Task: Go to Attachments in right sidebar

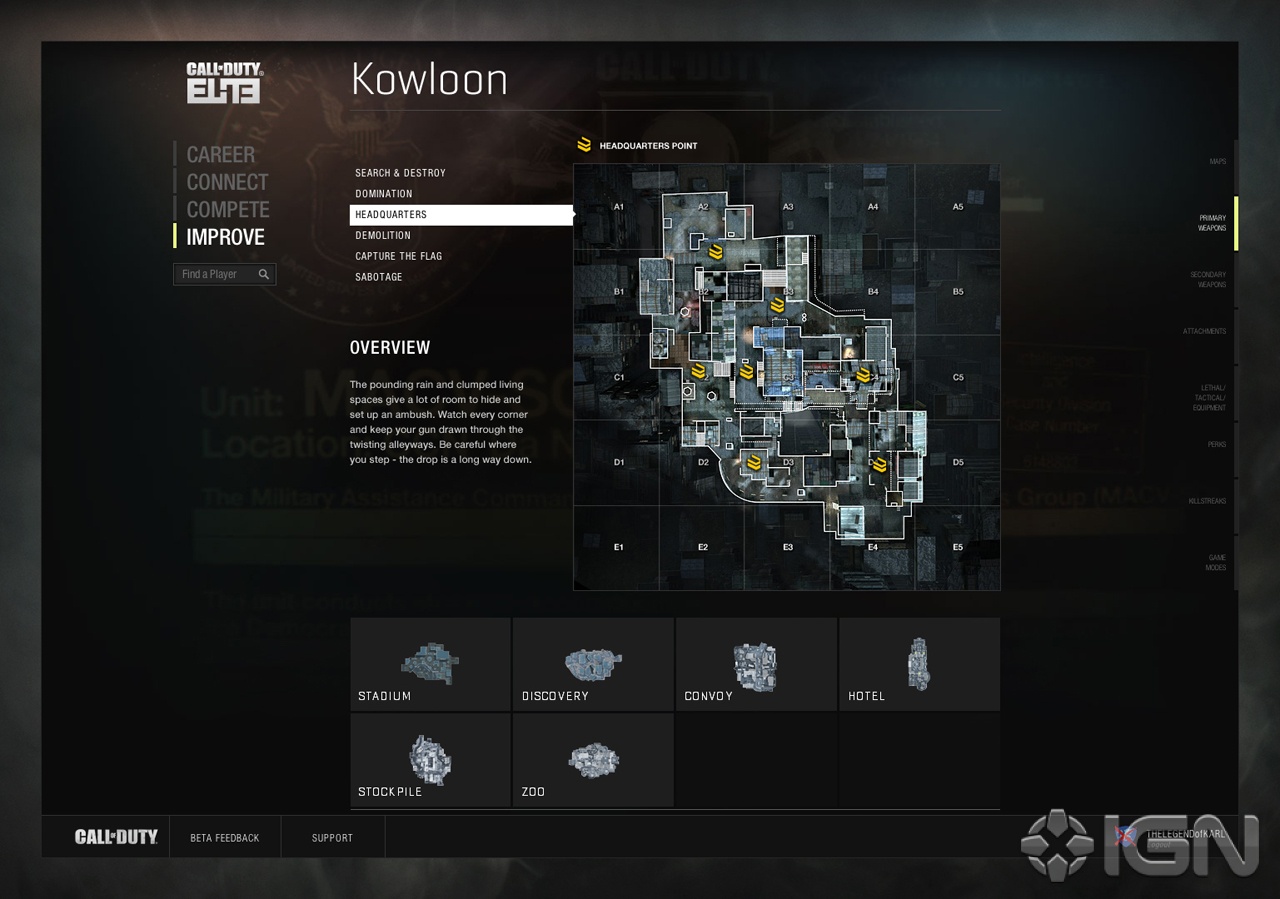Action: (1204, 331)
